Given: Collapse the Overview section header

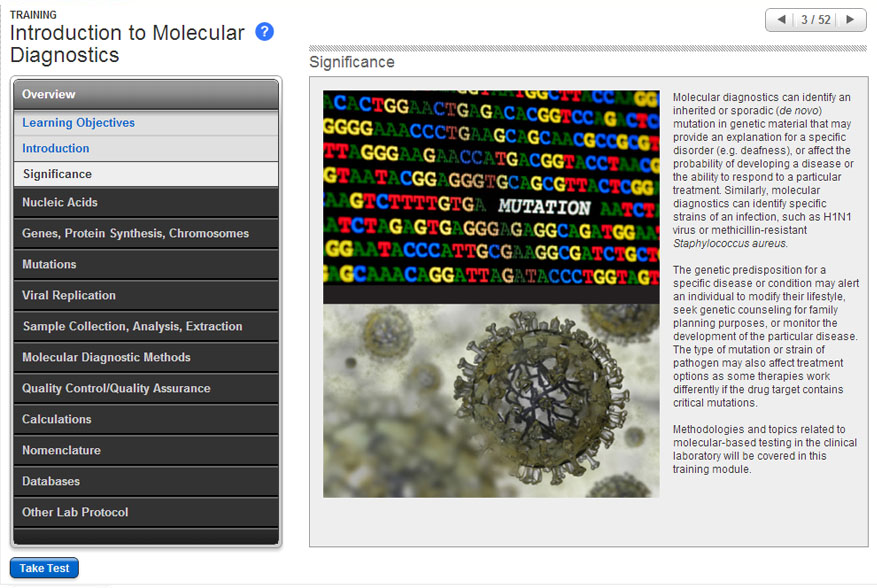Looking at the screenshot, I should click(145, 94).
